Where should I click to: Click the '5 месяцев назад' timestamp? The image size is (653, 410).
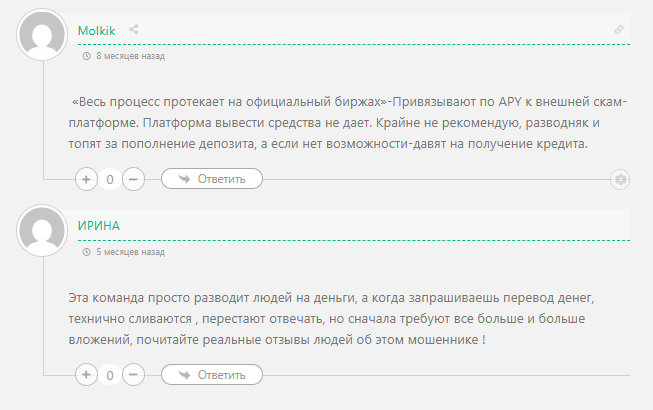tap(130, 252)
